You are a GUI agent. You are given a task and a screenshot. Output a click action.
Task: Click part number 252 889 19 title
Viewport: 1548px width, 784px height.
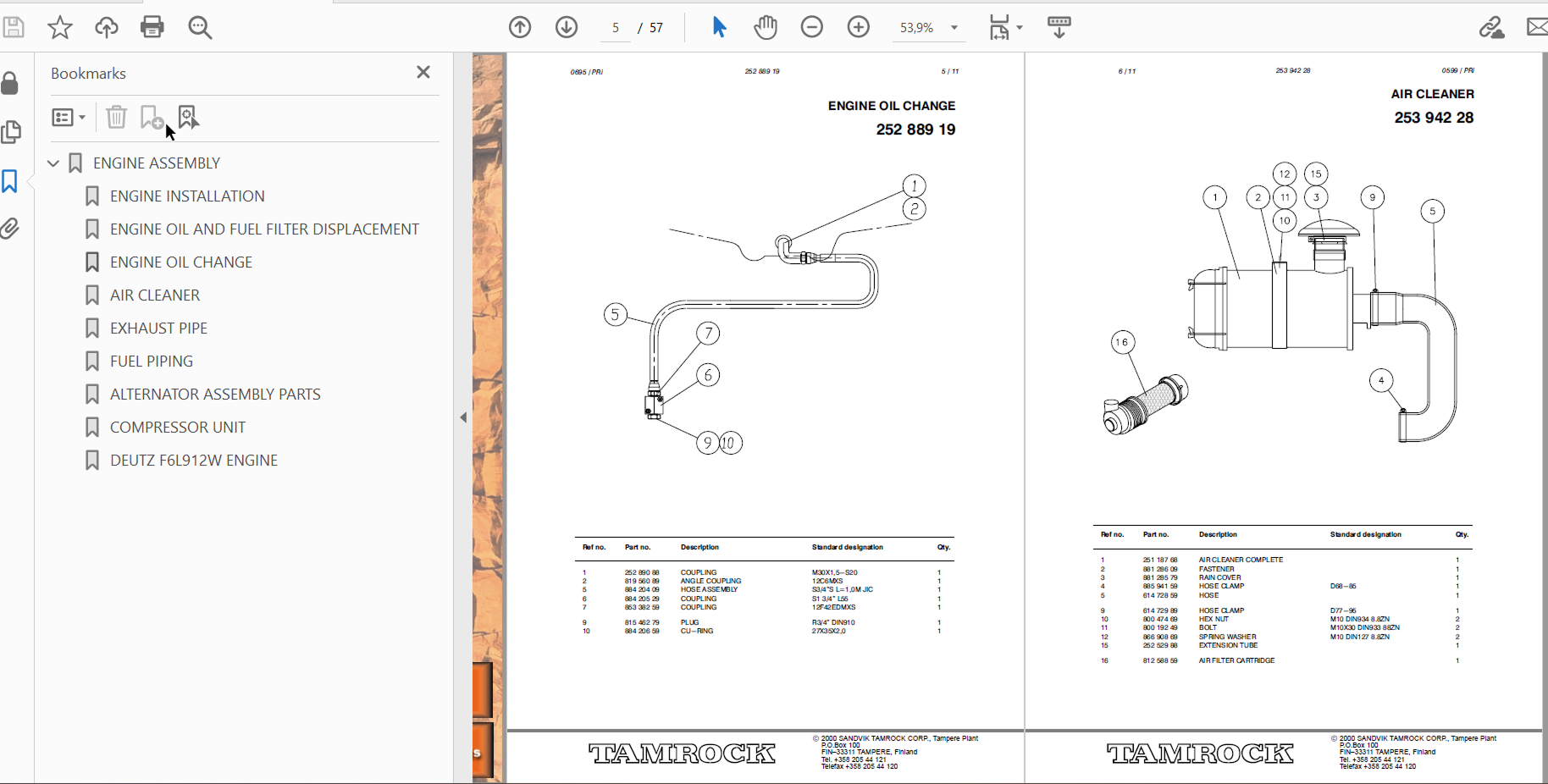pos(915,130)
